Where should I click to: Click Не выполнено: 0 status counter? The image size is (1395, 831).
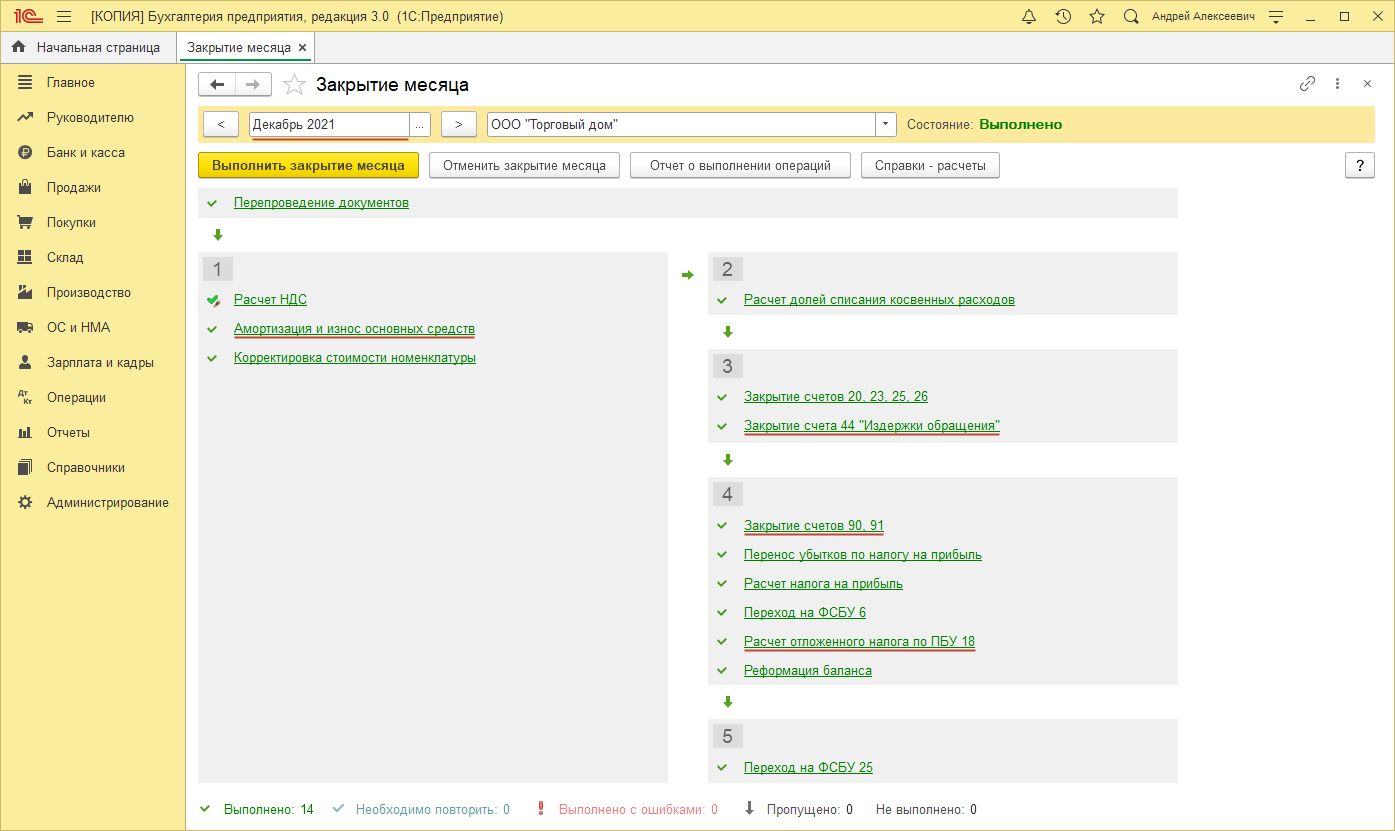click(926, 809)
